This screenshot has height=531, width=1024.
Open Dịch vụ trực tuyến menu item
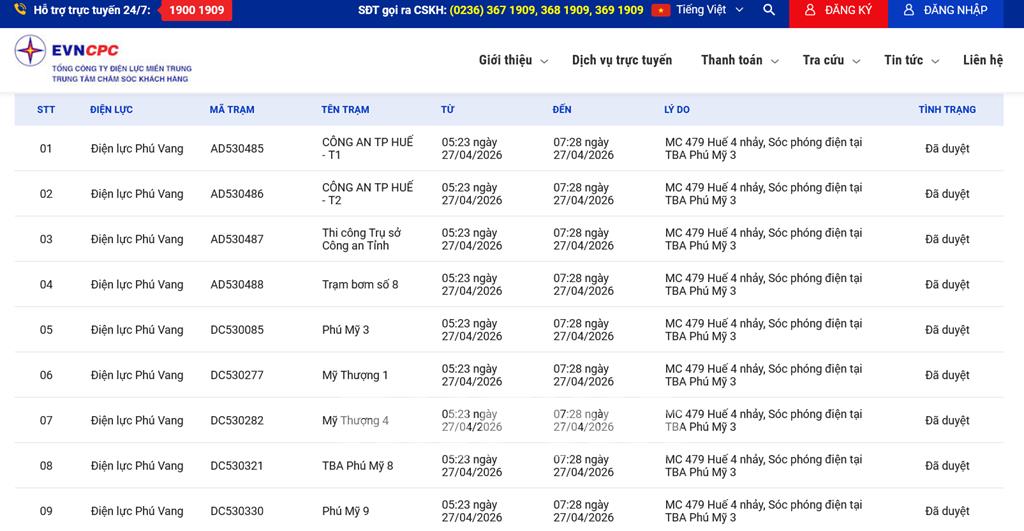click(x=622, y=60)
